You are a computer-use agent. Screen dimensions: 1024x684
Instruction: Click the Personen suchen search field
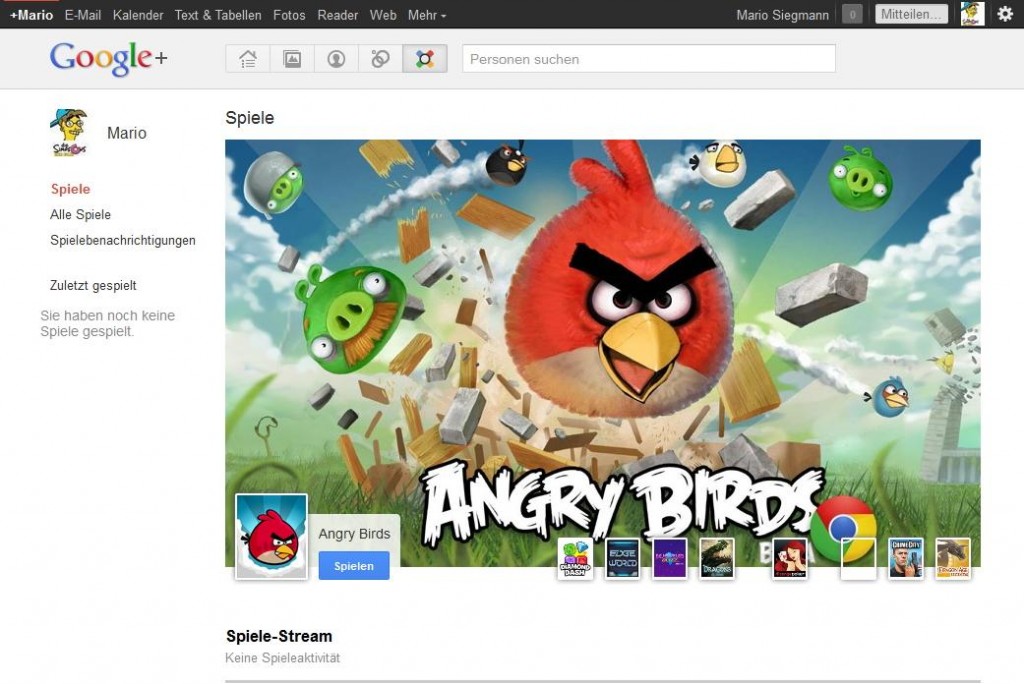pos(648,59)
